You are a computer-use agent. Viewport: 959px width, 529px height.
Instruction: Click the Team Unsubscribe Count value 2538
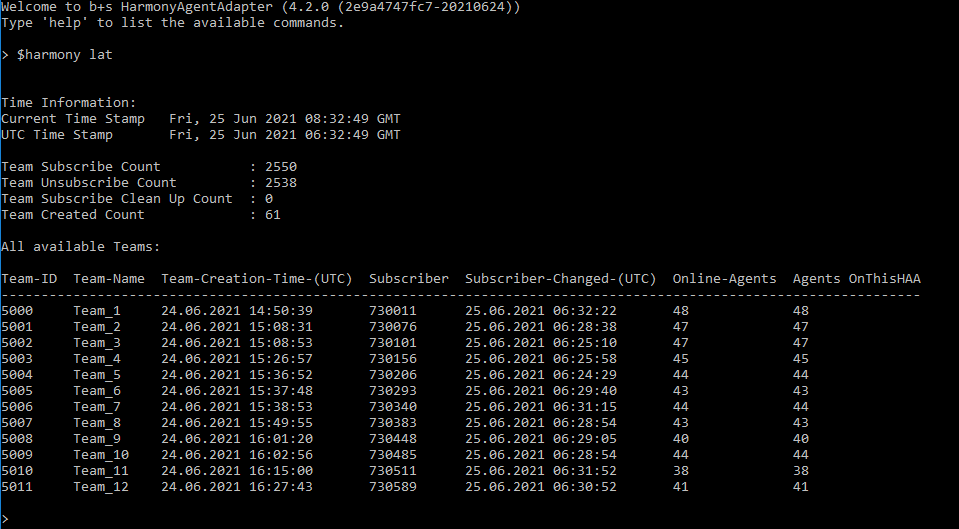(281, 182)
